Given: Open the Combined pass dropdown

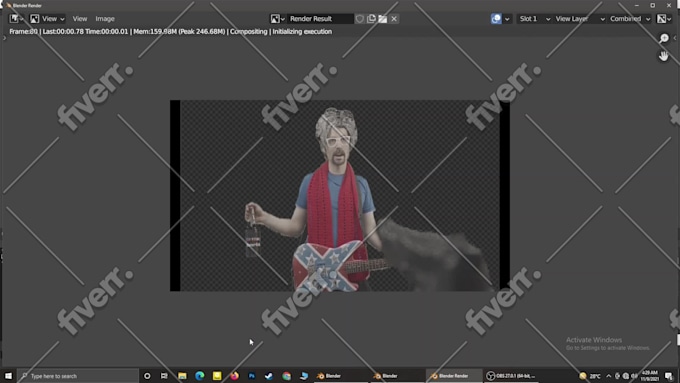Looking at the screenshot, I should click(630, 19).
